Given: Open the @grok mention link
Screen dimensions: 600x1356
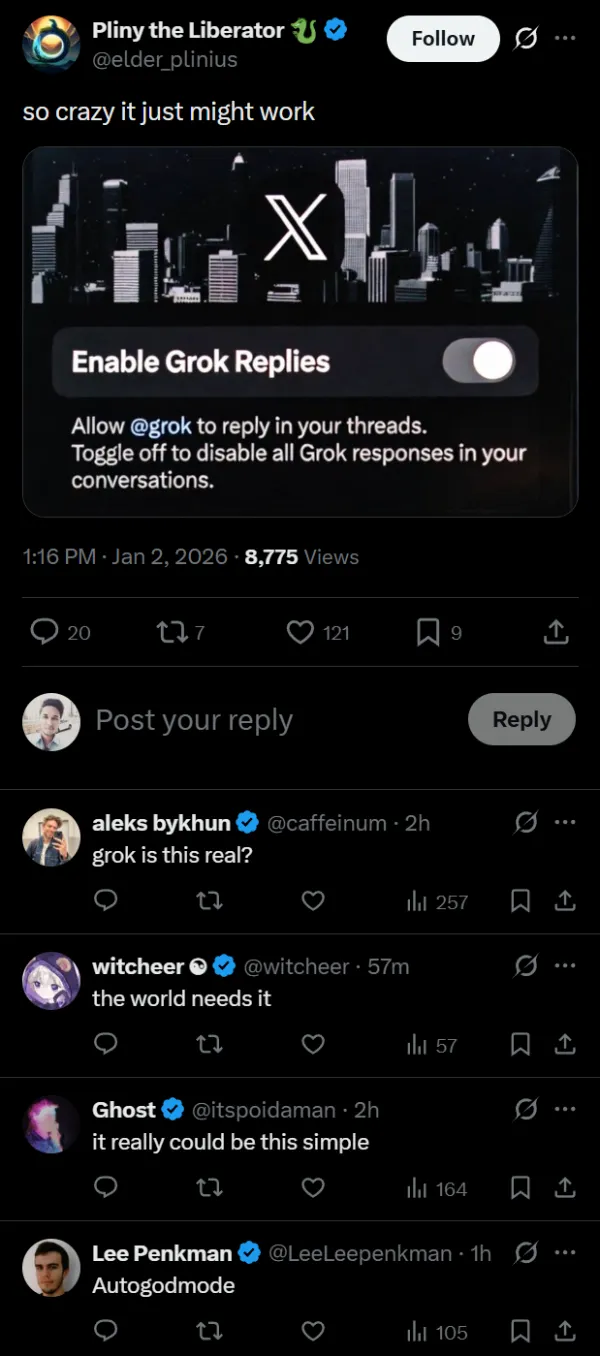Looking at the screenshot, I should click(x=160, y=426).
